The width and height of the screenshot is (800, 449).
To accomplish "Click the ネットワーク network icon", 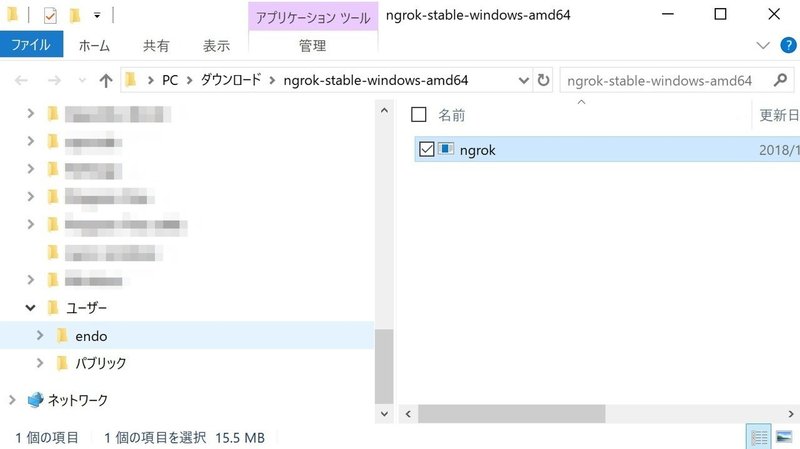I will pyautogui.click(x=35, y=400).
